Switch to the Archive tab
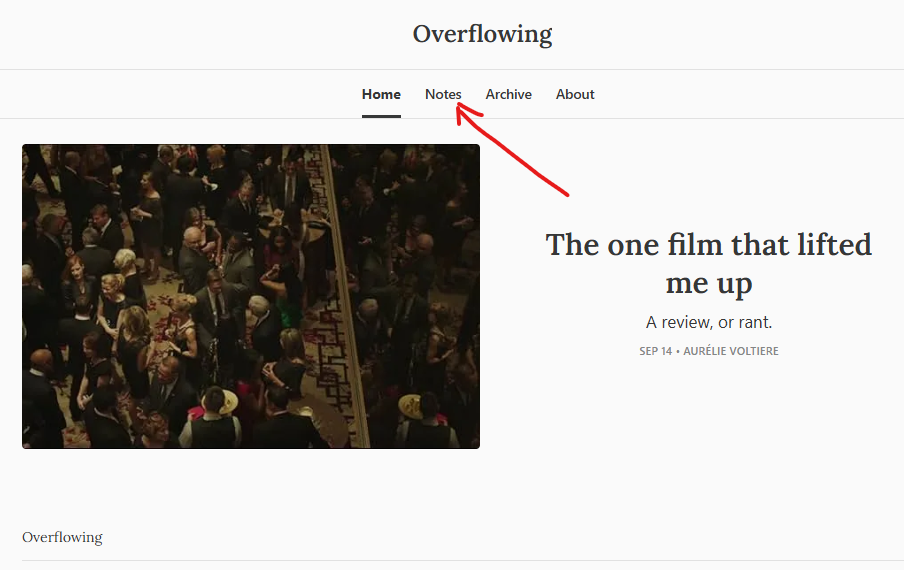904x570 pixels. [508, 94]
